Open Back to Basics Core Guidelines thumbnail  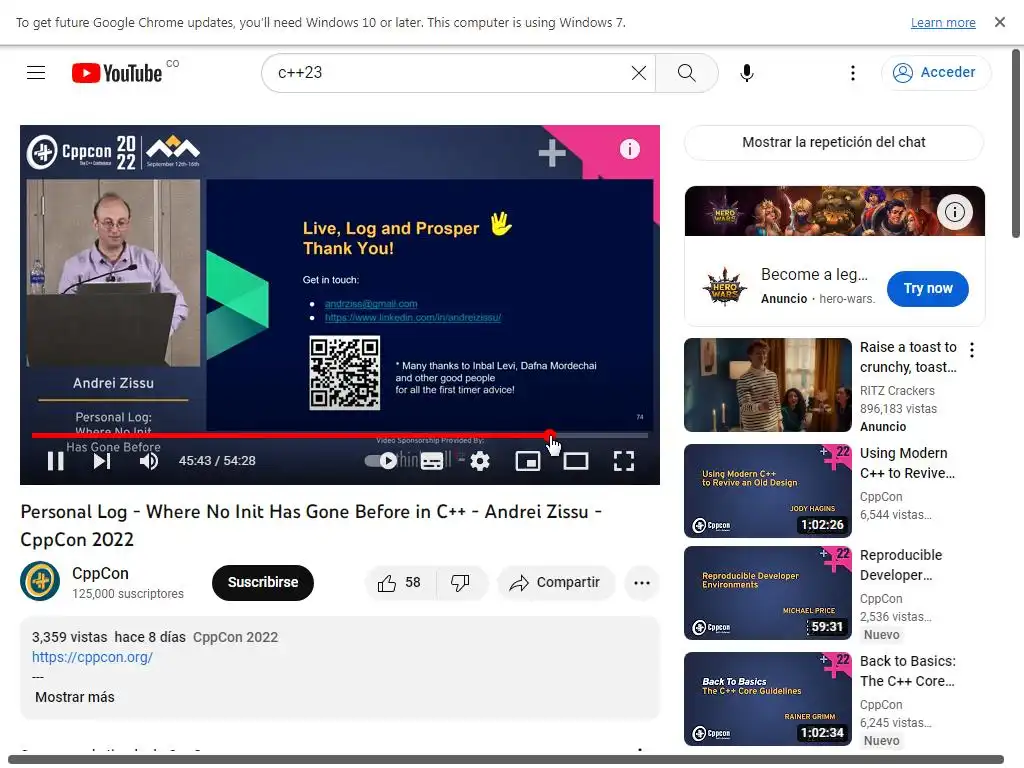tap(767, 698)
